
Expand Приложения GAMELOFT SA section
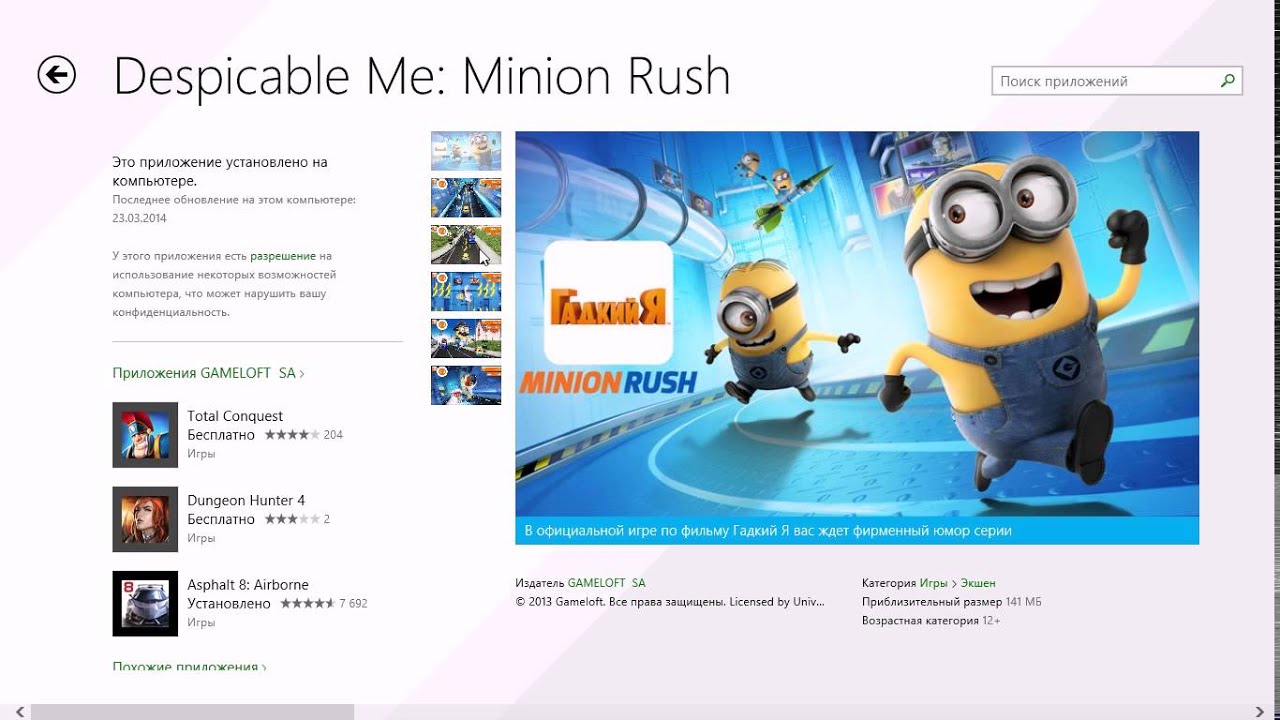208,373
